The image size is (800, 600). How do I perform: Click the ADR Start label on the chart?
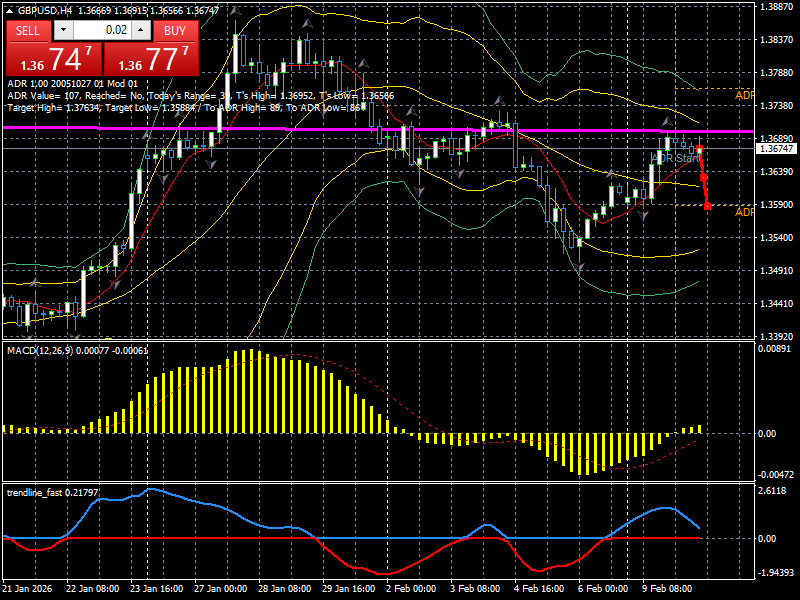[x=676, y=158]
